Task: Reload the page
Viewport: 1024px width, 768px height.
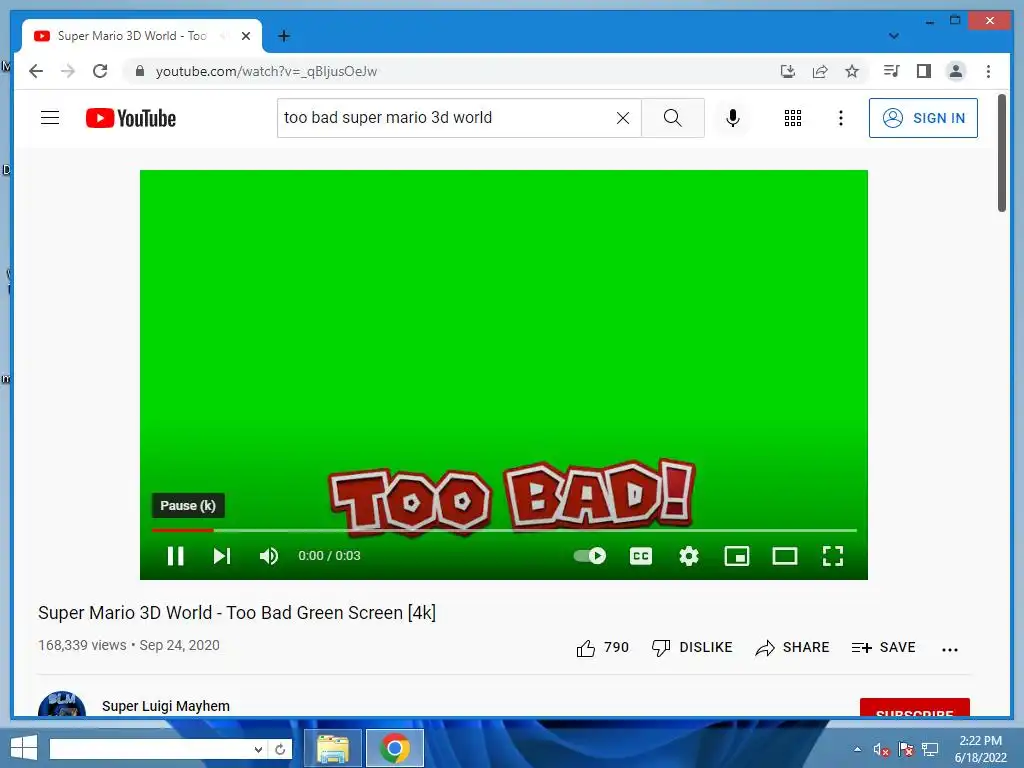Action: click(100, 71)
